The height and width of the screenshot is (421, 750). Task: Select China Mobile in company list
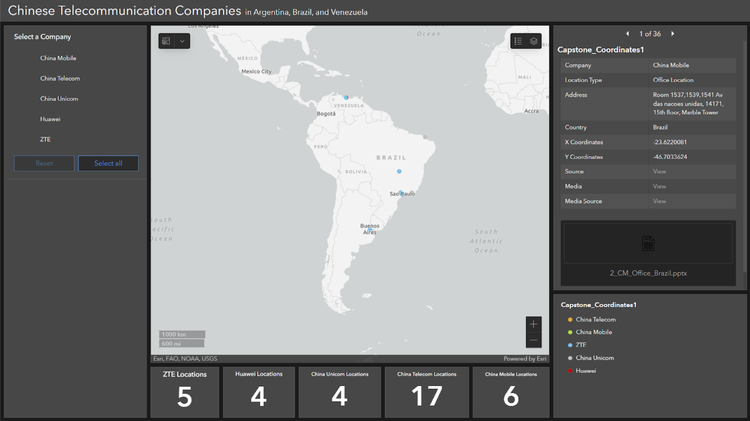58,58
